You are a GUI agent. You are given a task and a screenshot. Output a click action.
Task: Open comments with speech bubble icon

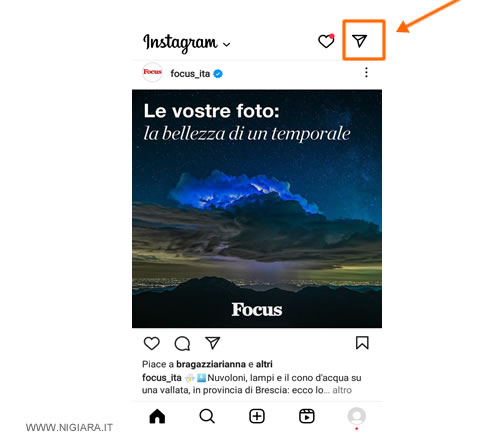(x=182, y=343)
